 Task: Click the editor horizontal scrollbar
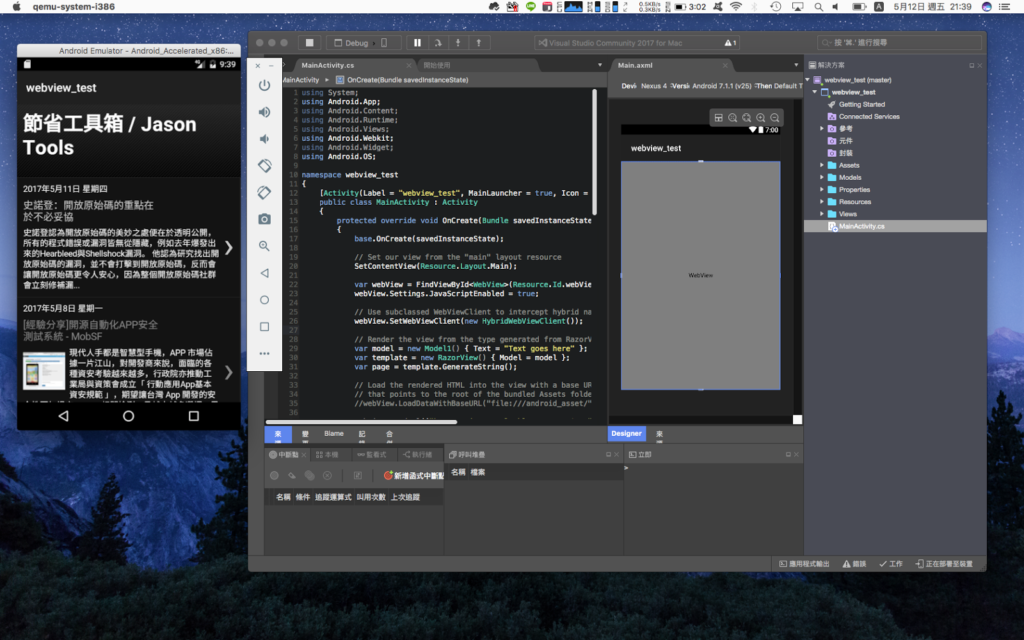(x=361, y=422)
